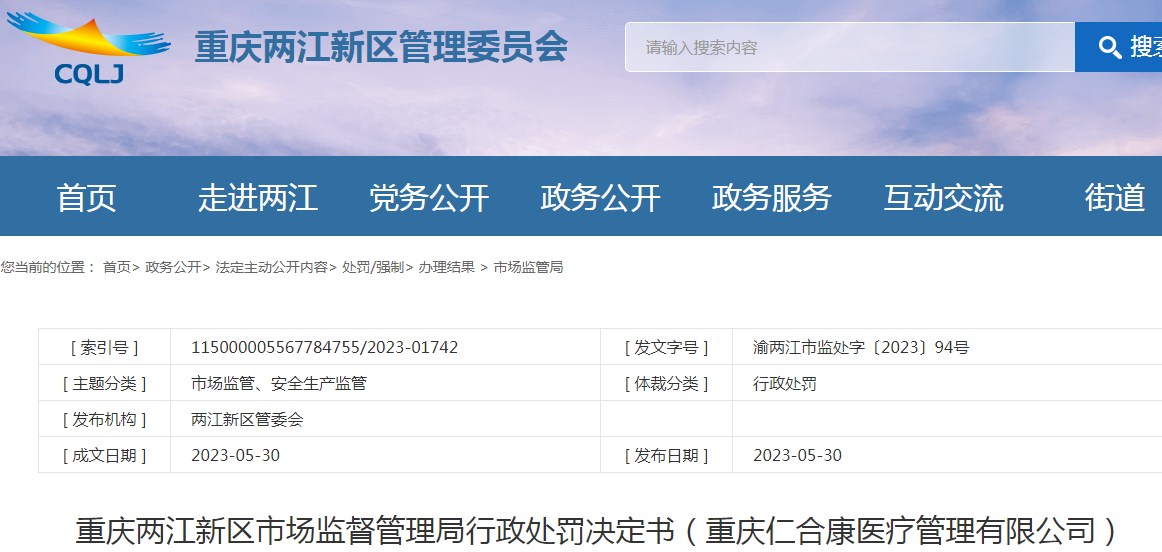Click the [ 体裁分类 ] label cell
Screen dimensions: 1162x552
[666, 383]
